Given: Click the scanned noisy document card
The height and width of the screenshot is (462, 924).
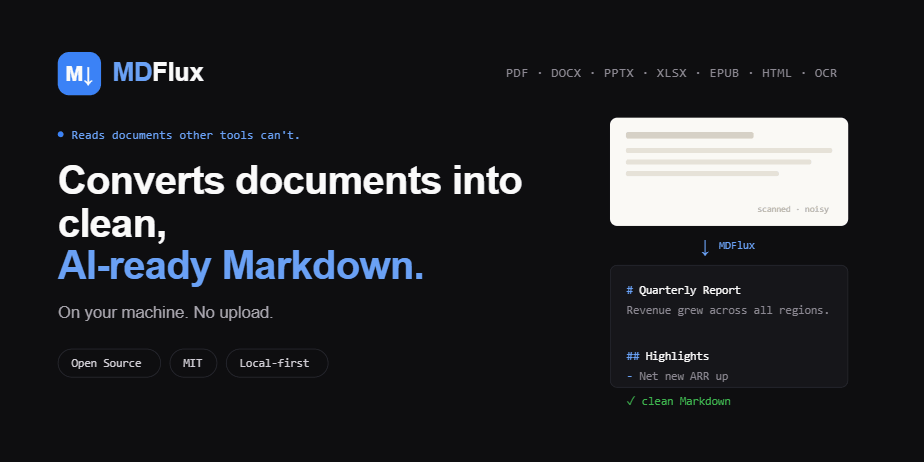Looking at the screenshot, I should pyautogui.click(x=729, y=171).
